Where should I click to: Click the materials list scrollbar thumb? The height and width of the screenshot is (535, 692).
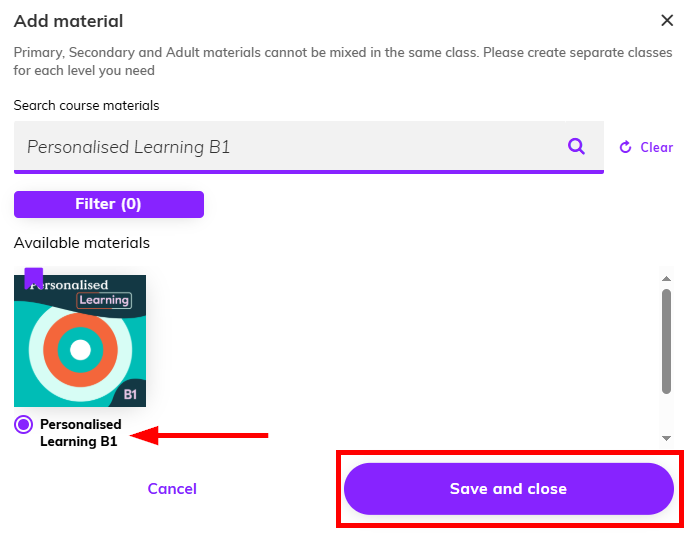point(667,340)
